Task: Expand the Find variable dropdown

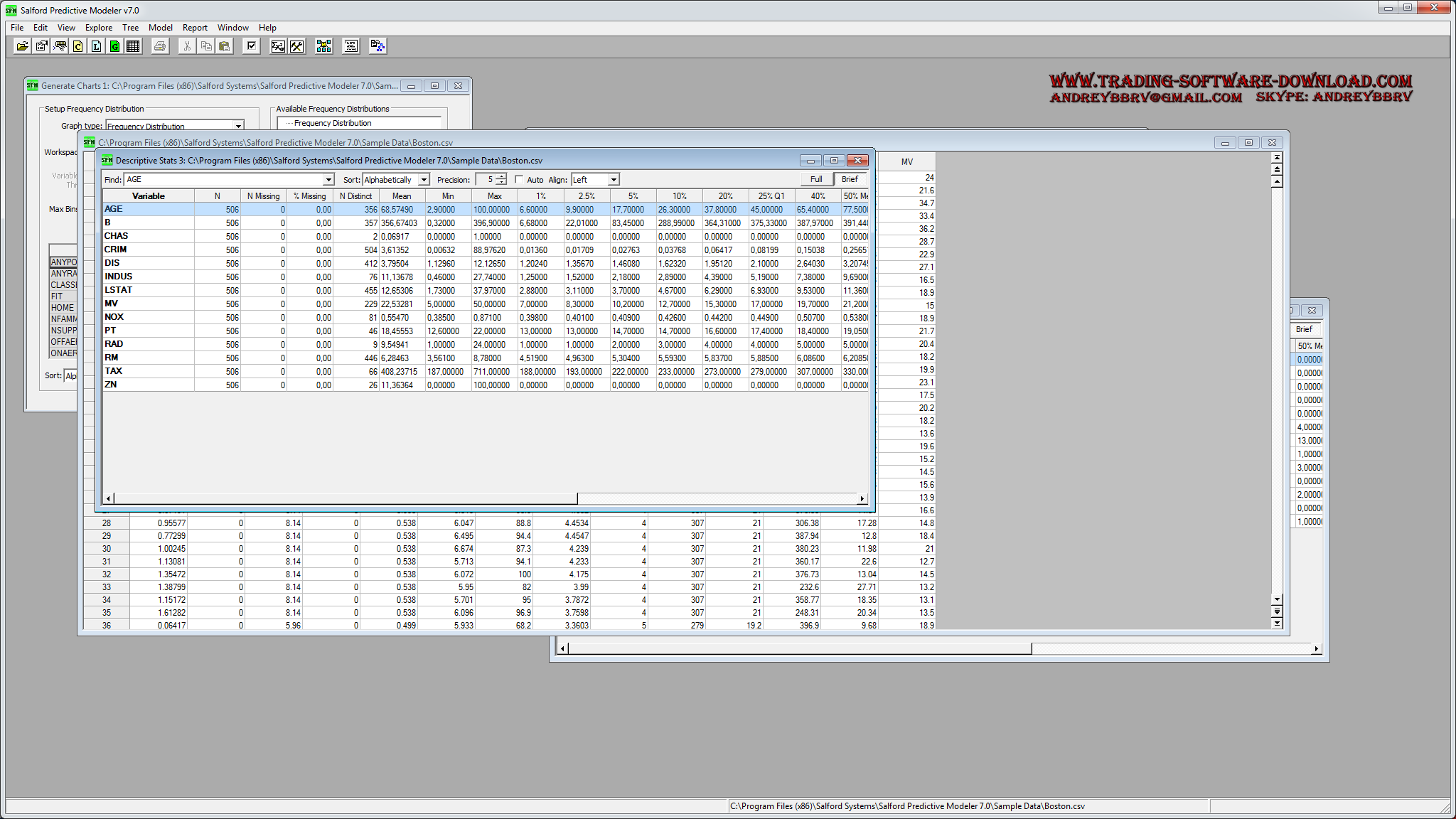Action: 328,180
